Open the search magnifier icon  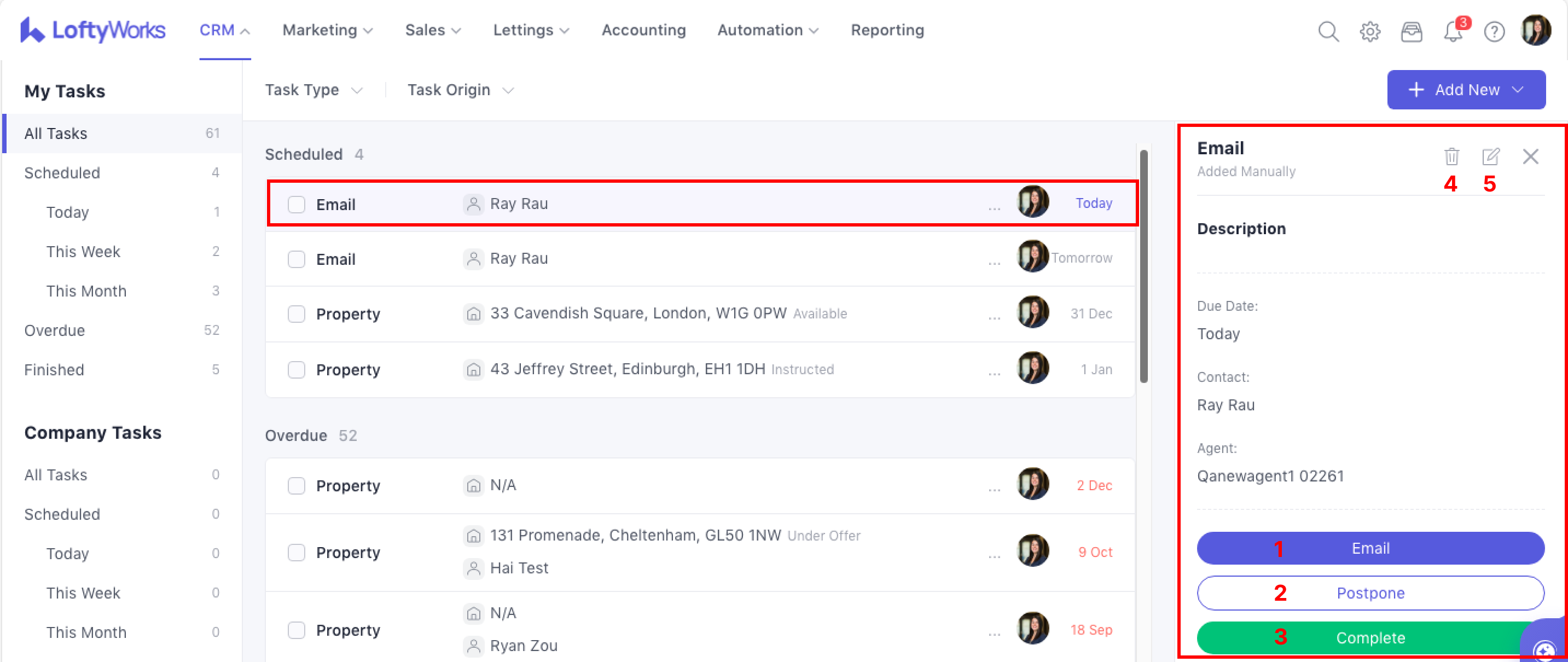1328,31
